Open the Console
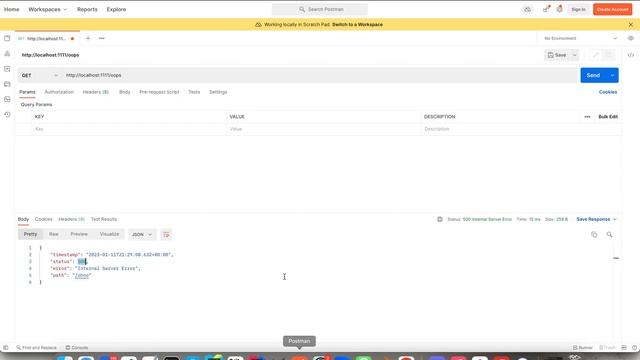 (77, 348)
